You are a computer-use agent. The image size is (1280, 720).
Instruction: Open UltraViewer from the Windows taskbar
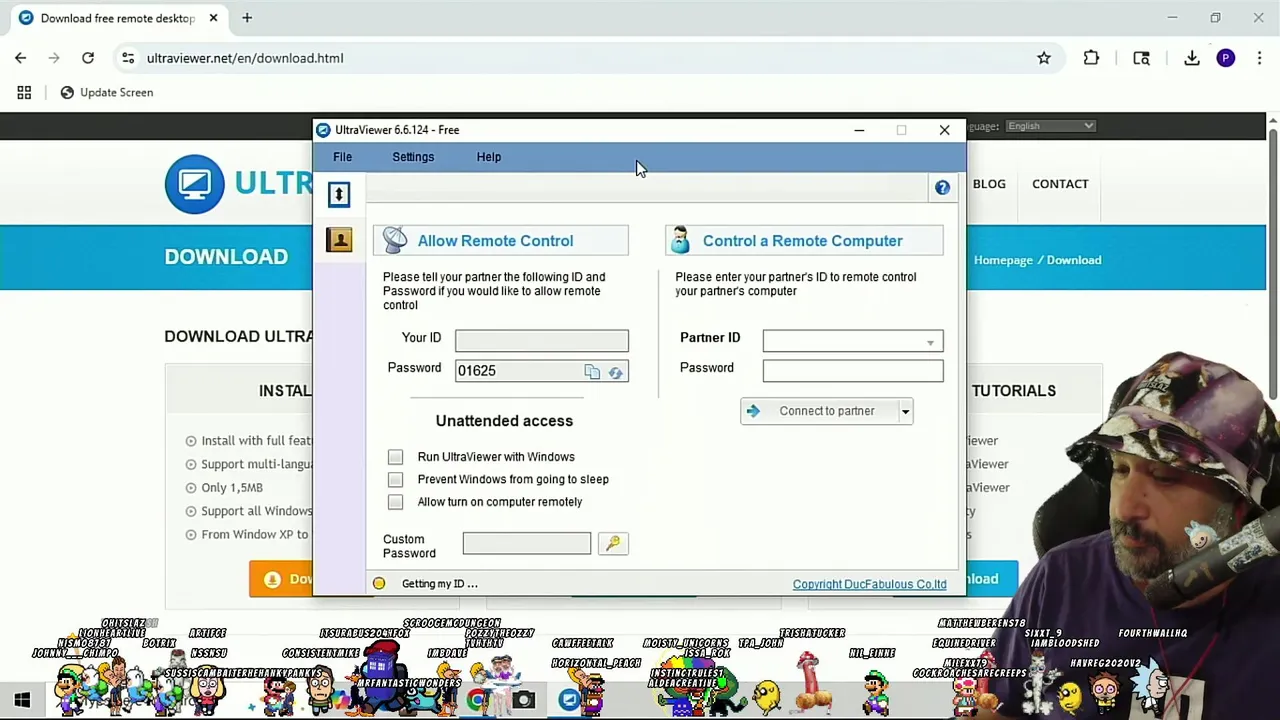569,700
